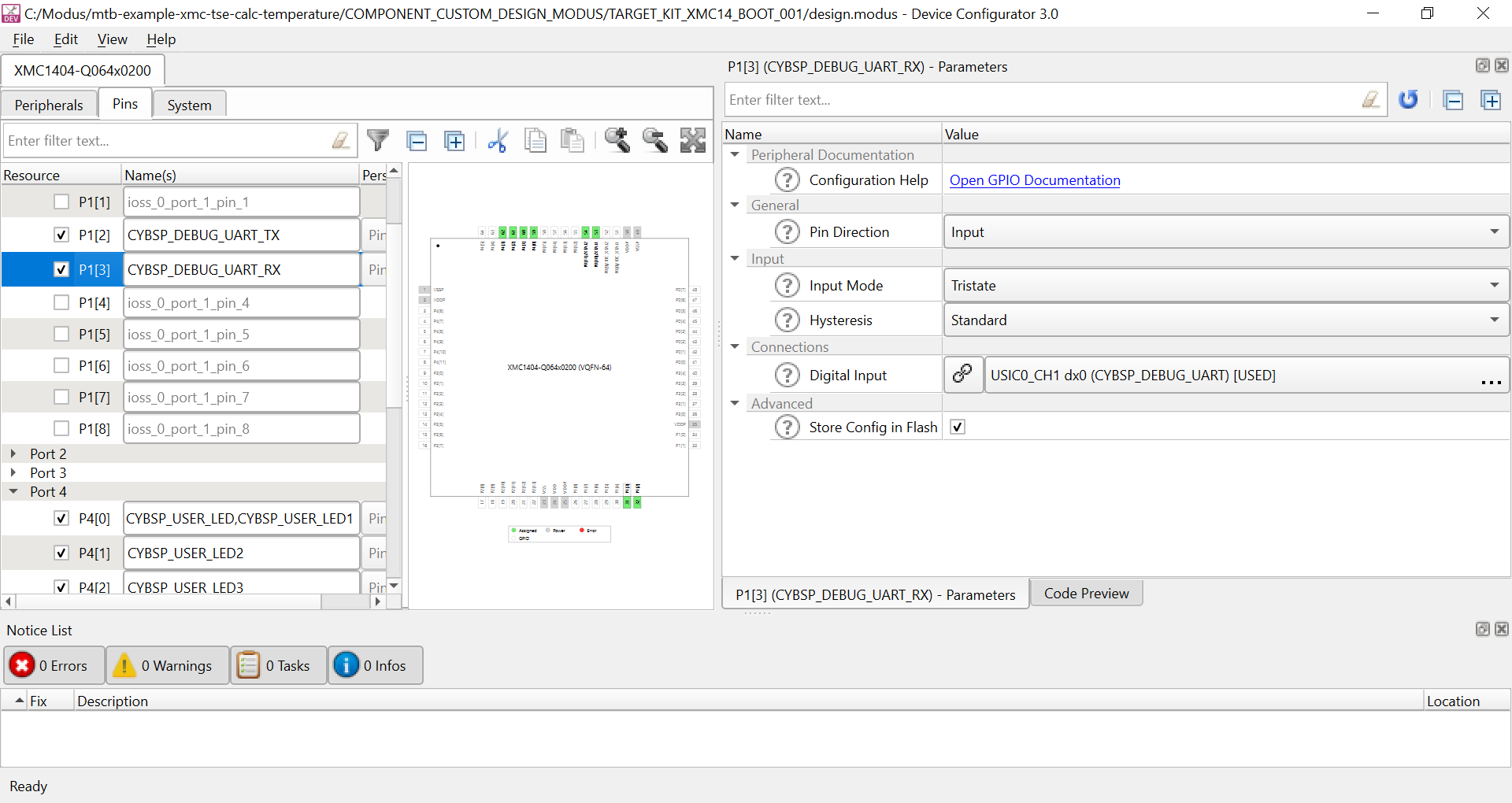Disable the P1[3] pin checkbox
This screenshot has height=803, width=1512.
click(x=61, y=269)
